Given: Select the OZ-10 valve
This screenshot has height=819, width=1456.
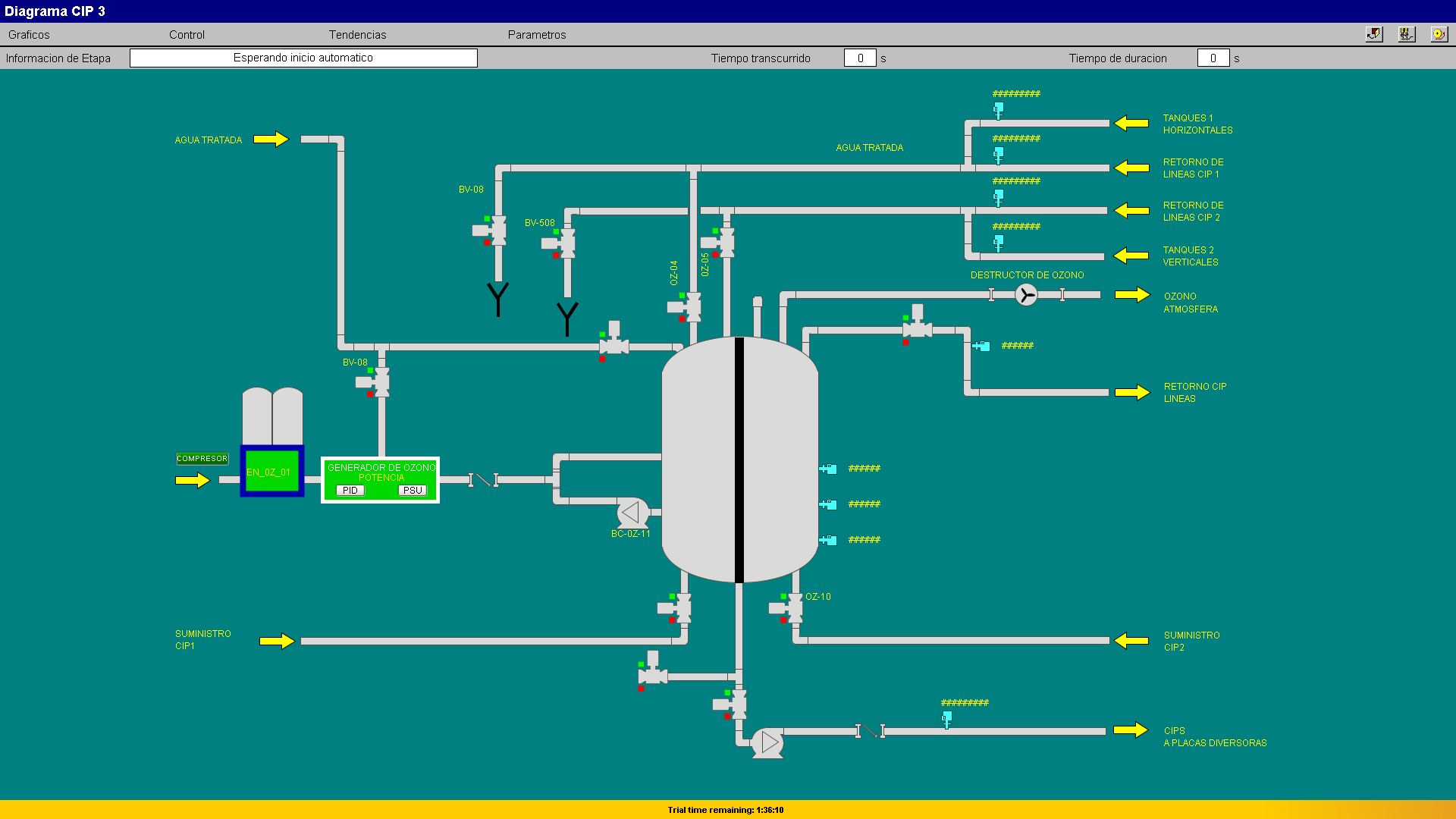Looking at the screenshot, I should [x=787, y=608].
